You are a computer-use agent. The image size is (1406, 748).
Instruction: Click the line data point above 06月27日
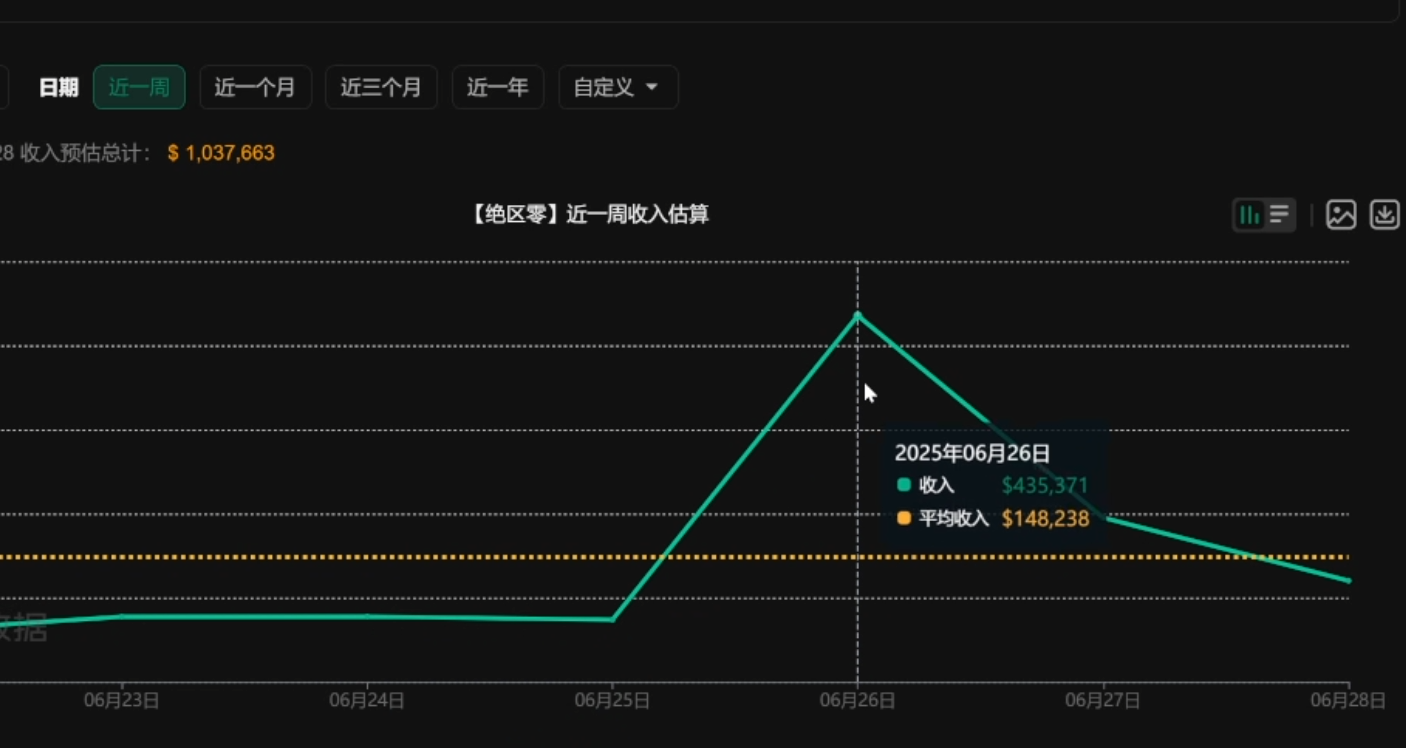click(x=1103, y=517)
